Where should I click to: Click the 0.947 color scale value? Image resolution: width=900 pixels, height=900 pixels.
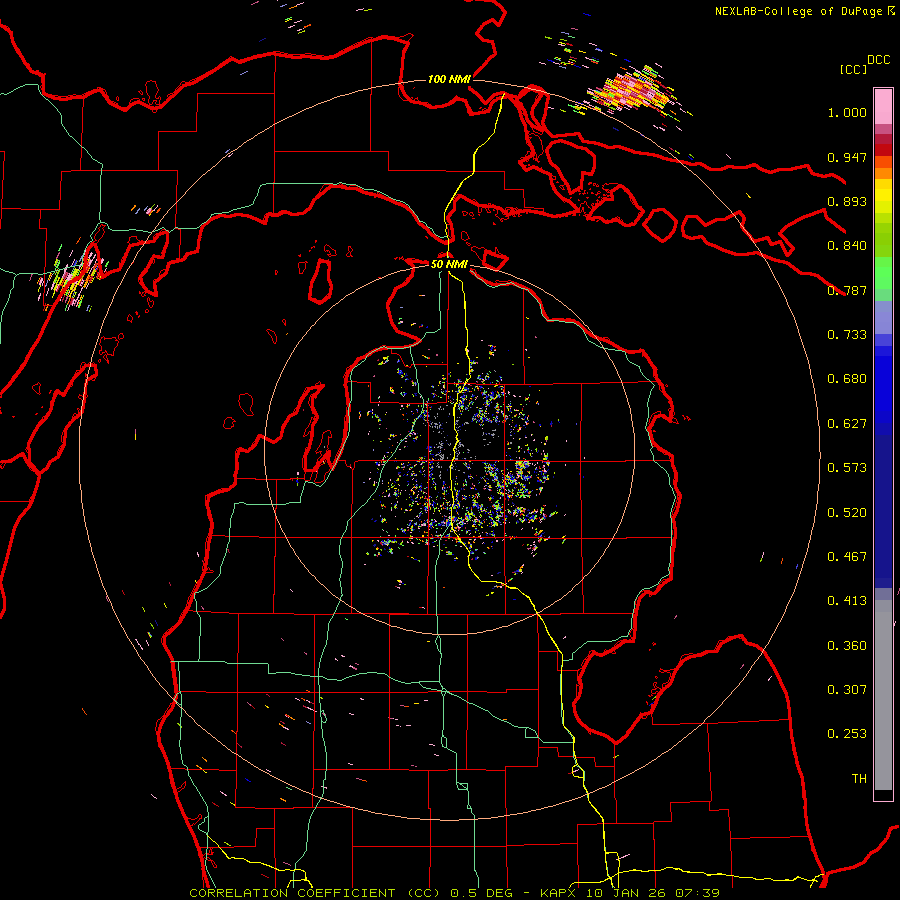(x=847, y=157)
